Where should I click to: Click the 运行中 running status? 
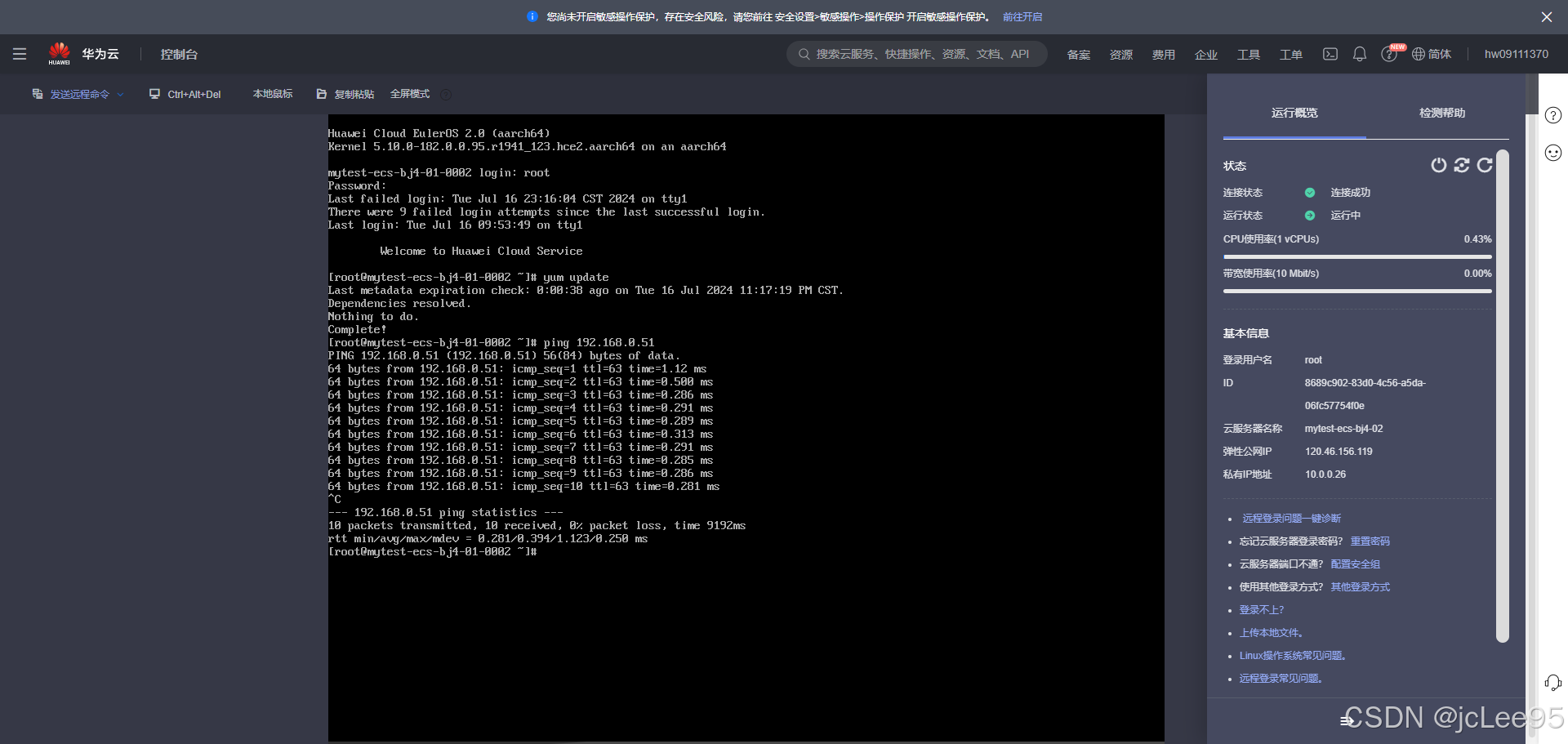[1346, 216]
